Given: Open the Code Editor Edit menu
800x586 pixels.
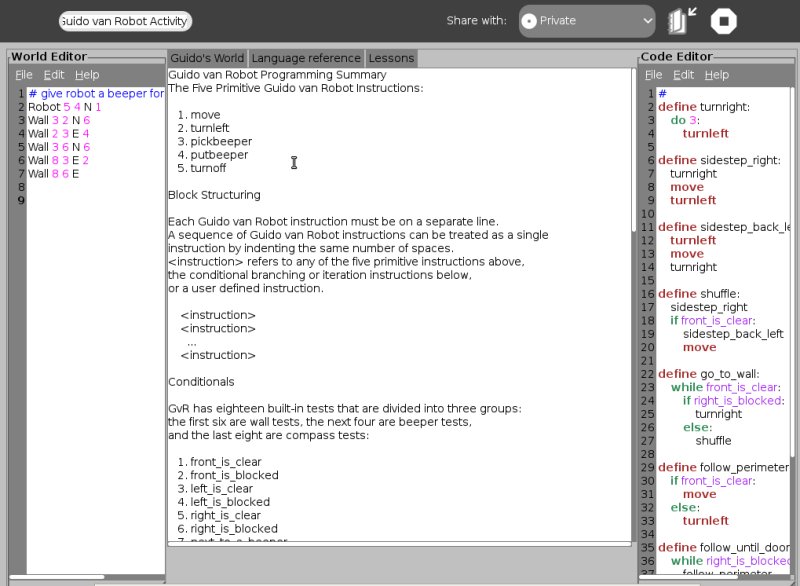Looking at the screenshot, I should (x=684, y=75).
